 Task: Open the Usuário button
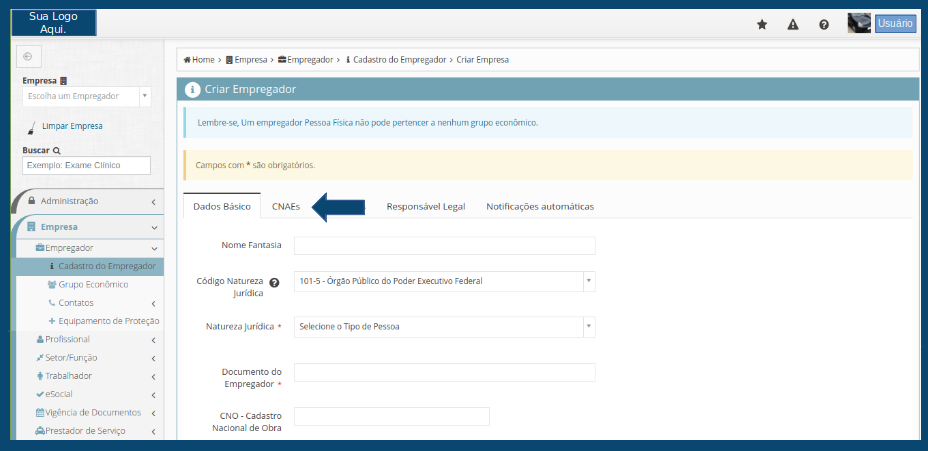point(895,24)
